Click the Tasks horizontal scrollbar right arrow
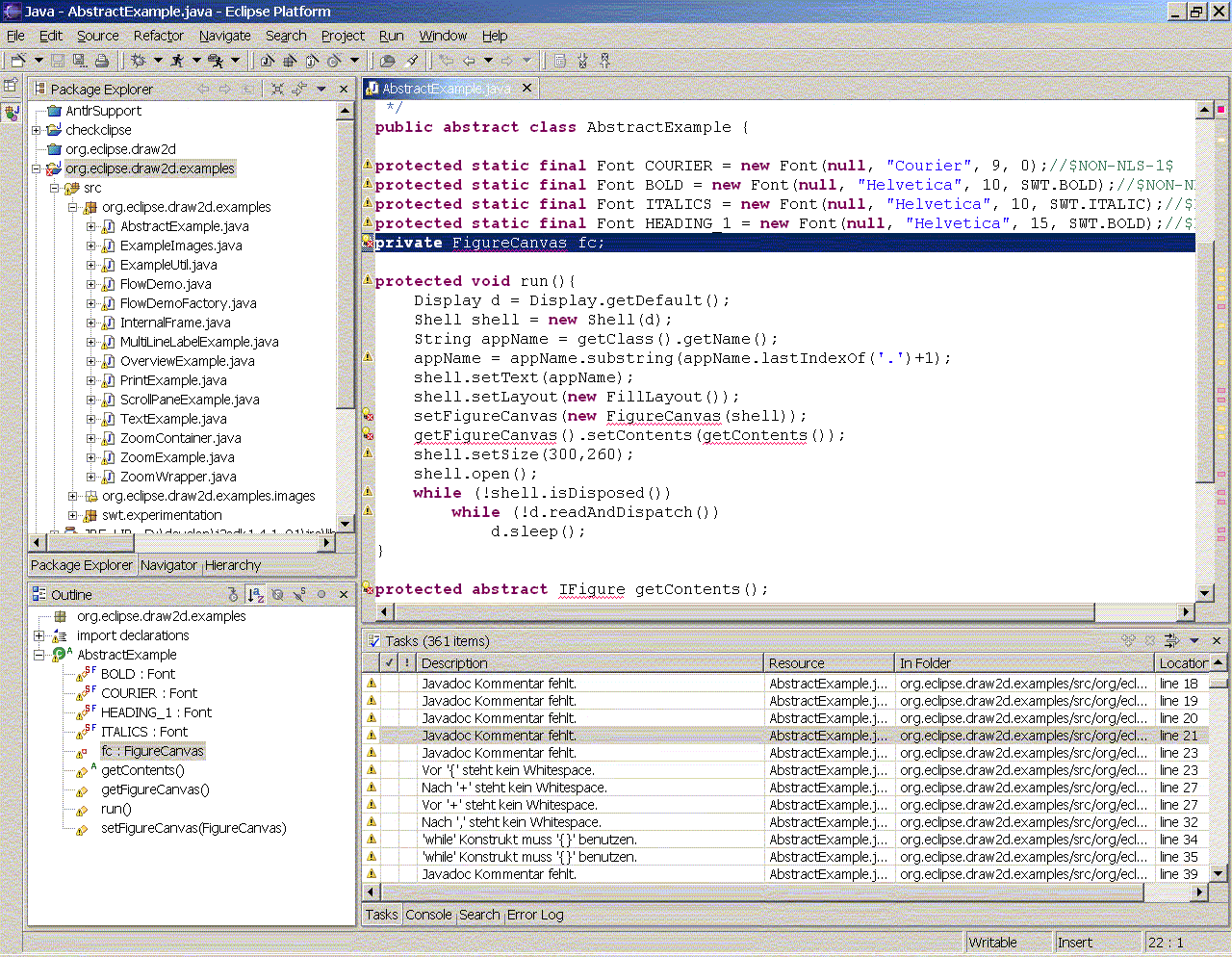The height and width of the screenshot is (957, 1232). (1199, 892)
